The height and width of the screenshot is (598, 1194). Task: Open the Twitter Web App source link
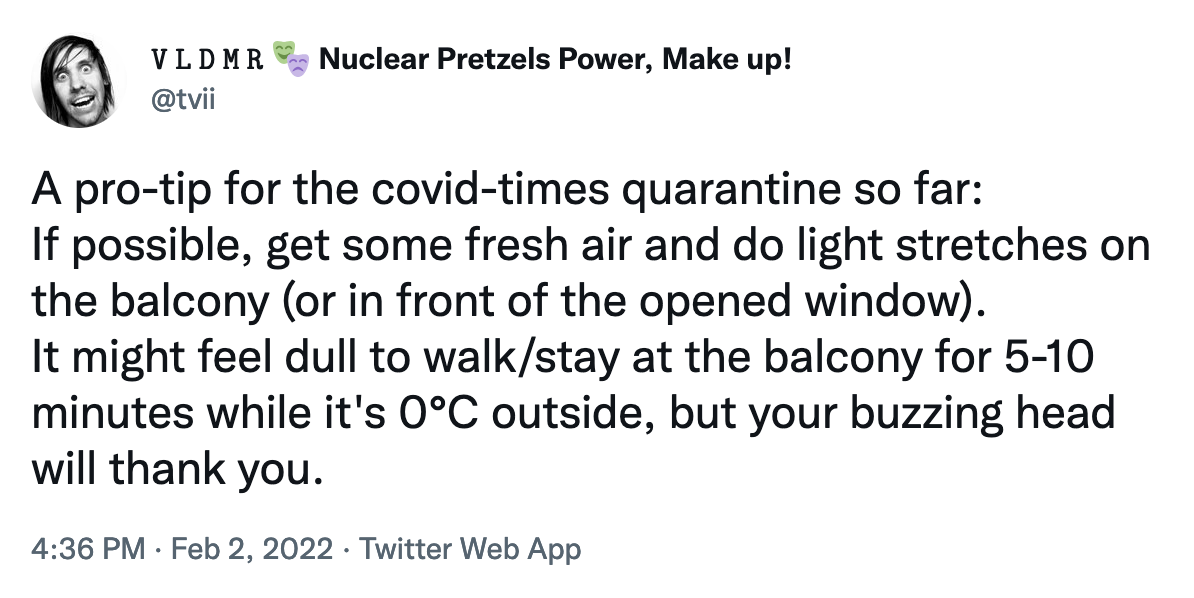coord(470,548)
